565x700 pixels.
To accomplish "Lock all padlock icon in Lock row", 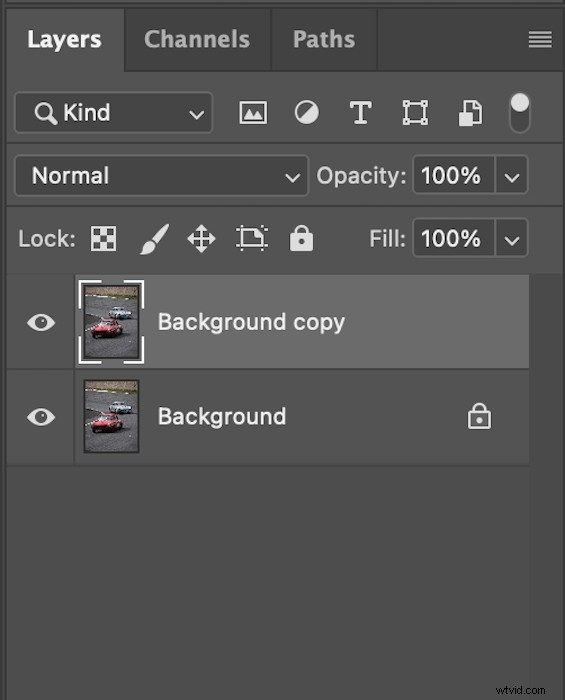I will 301,238.
